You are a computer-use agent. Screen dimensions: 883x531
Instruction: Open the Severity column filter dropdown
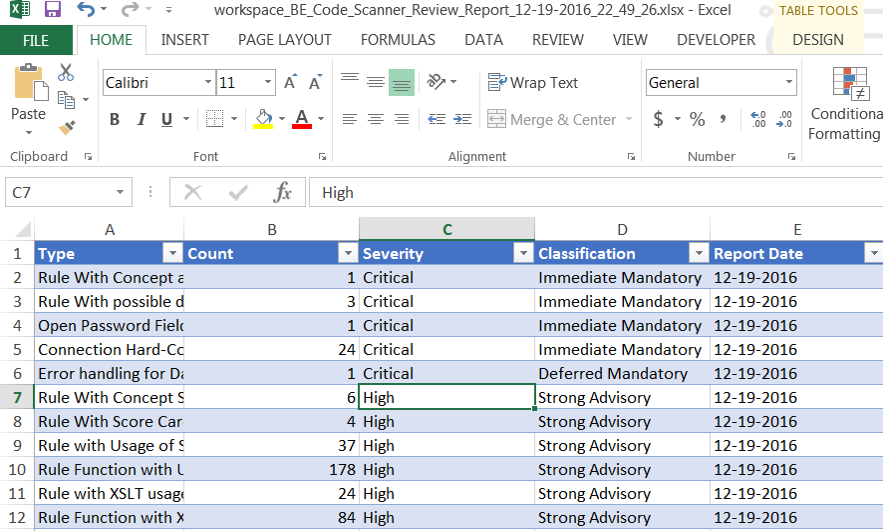pyautogui.click(x=522, y=254)
